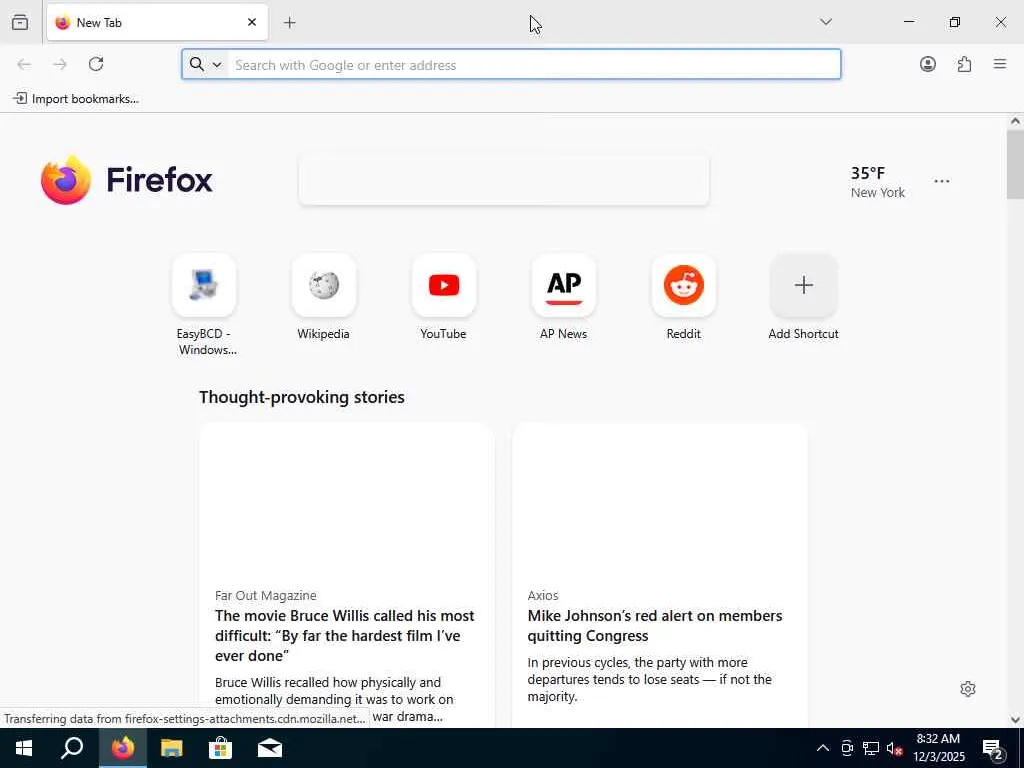The width and height of the screenshot is (1024, 768).
Task: Click the Meet Now tray icon
Action: tap(847, 748)
